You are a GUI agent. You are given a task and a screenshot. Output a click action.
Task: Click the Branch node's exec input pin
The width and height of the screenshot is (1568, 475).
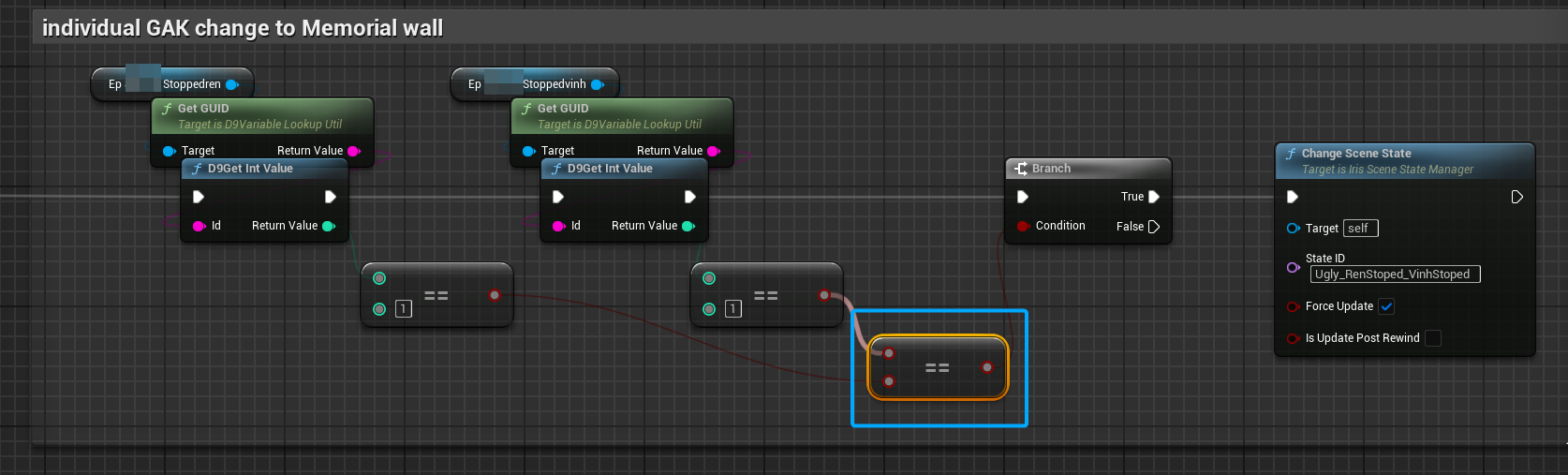(1023, 197)
